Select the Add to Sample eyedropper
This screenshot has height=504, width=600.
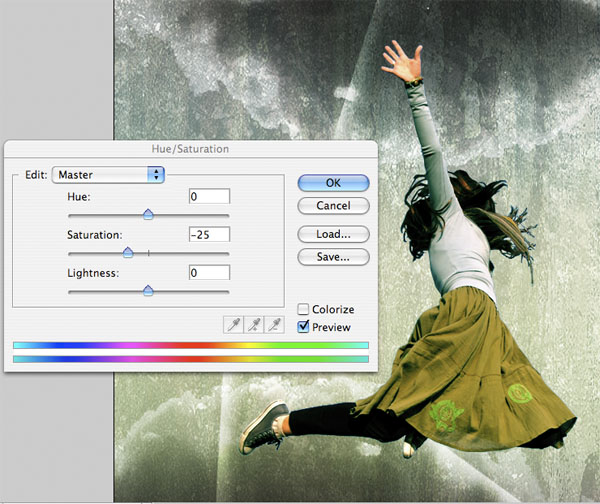[x=254, y=325]
